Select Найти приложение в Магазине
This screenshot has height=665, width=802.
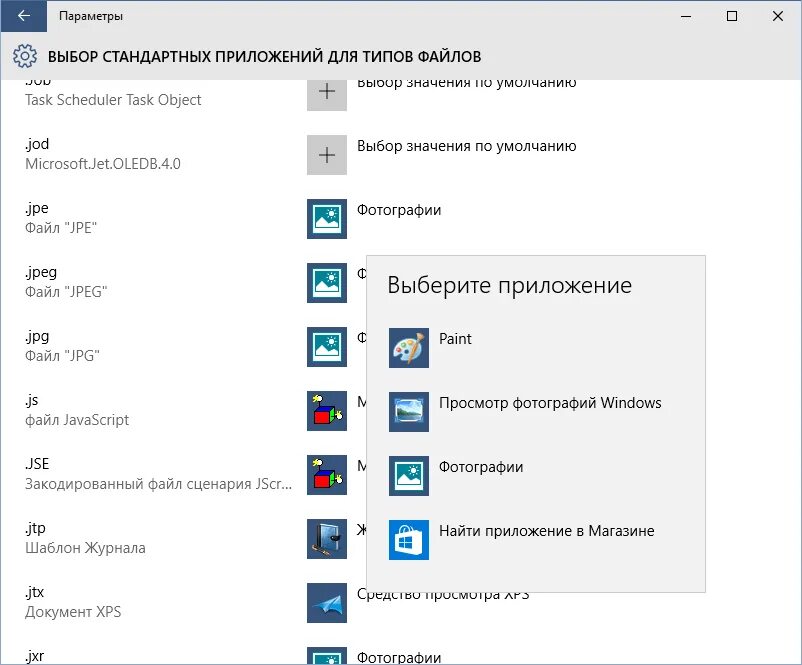(x=546, y=531)
